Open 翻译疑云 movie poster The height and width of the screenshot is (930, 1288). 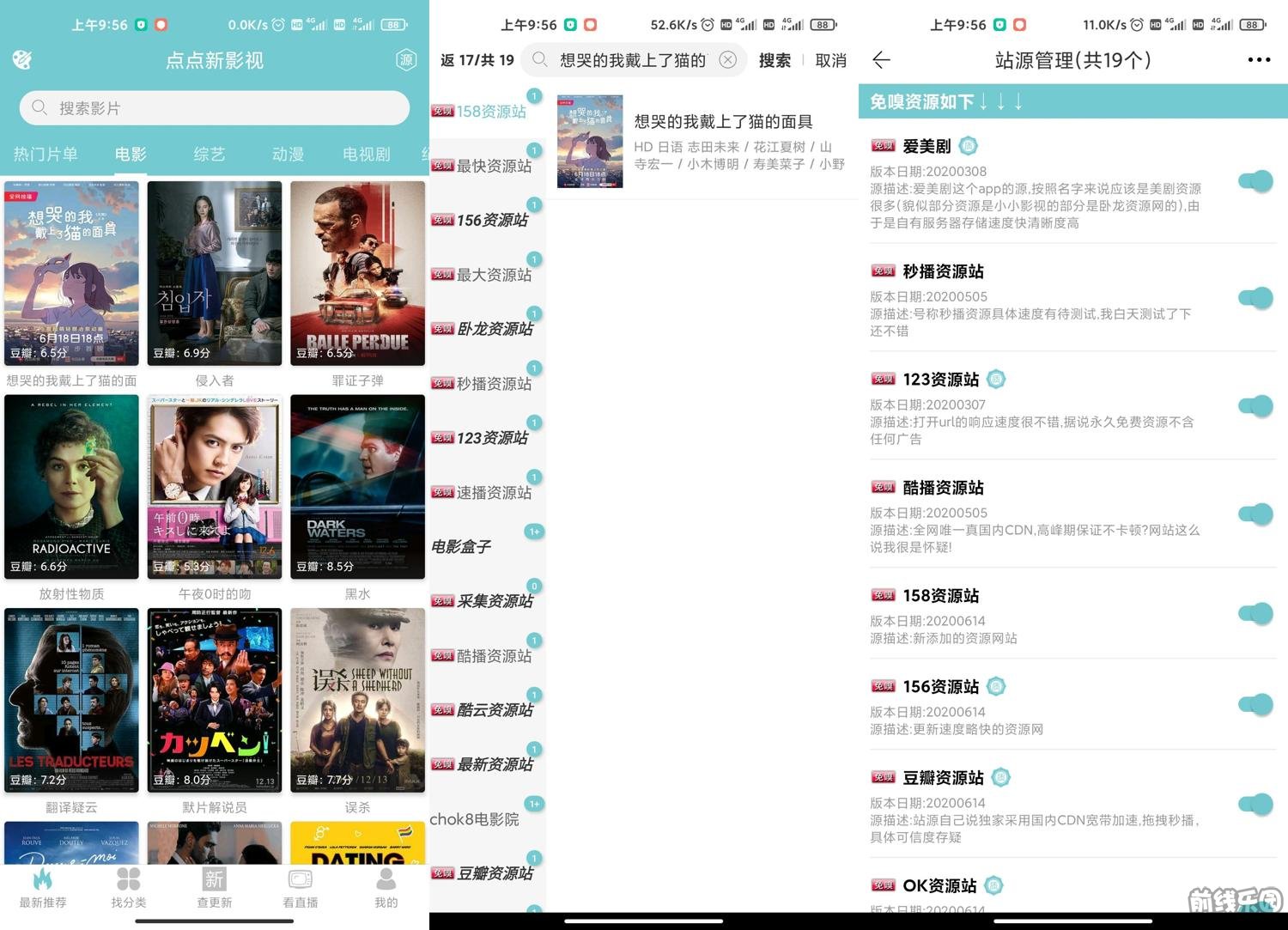pos(71,701)
